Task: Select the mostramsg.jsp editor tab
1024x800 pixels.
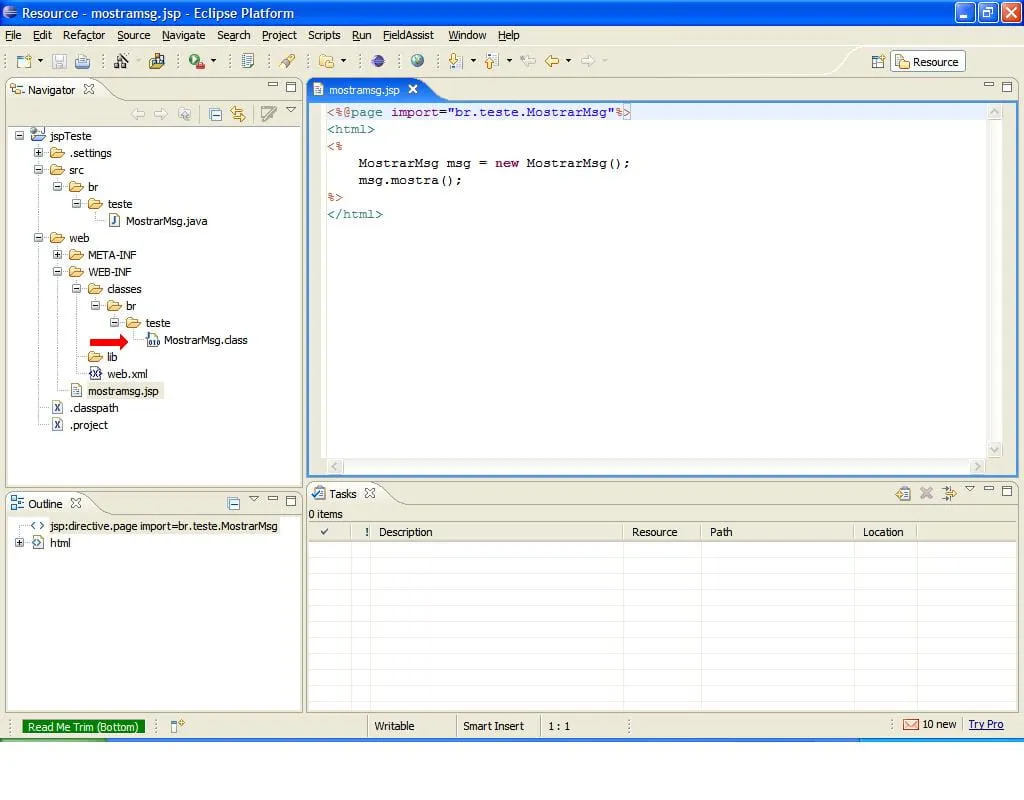Action: pyautogui.click(x=364, y=89)
